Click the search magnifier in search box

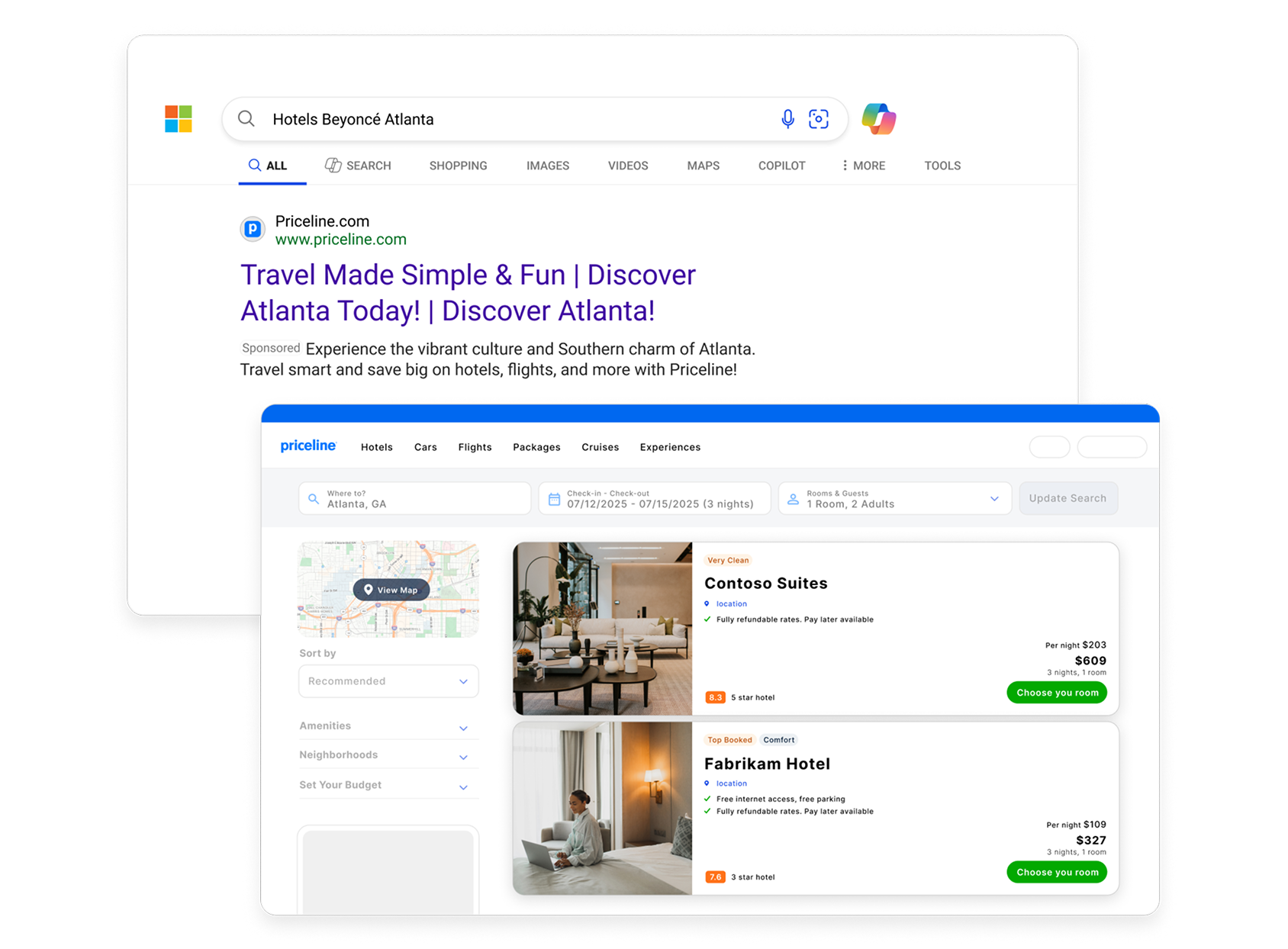coord(246,119)
